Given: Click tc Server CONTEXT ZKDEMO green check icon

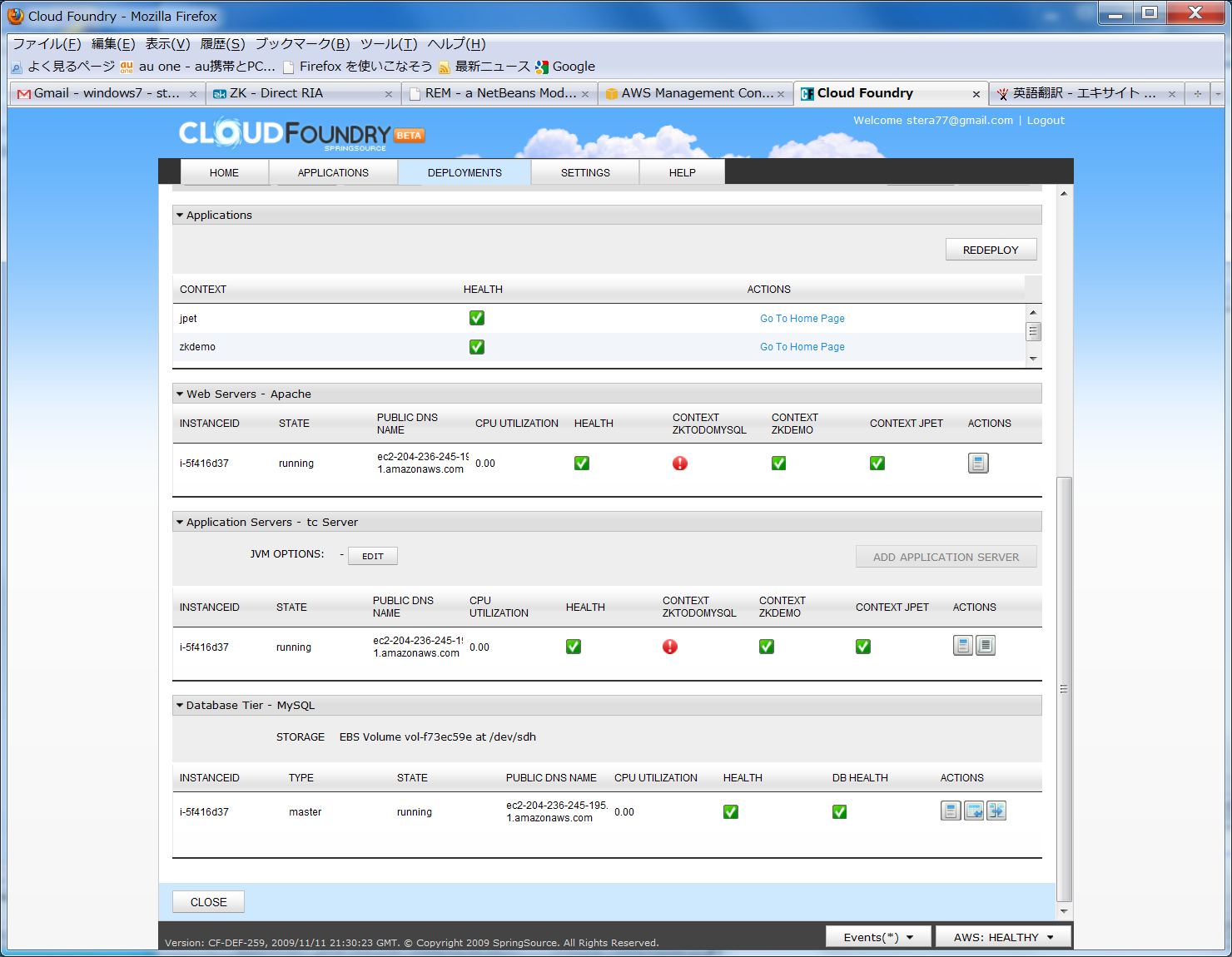Looking at the screenshot, I should 767,647.
